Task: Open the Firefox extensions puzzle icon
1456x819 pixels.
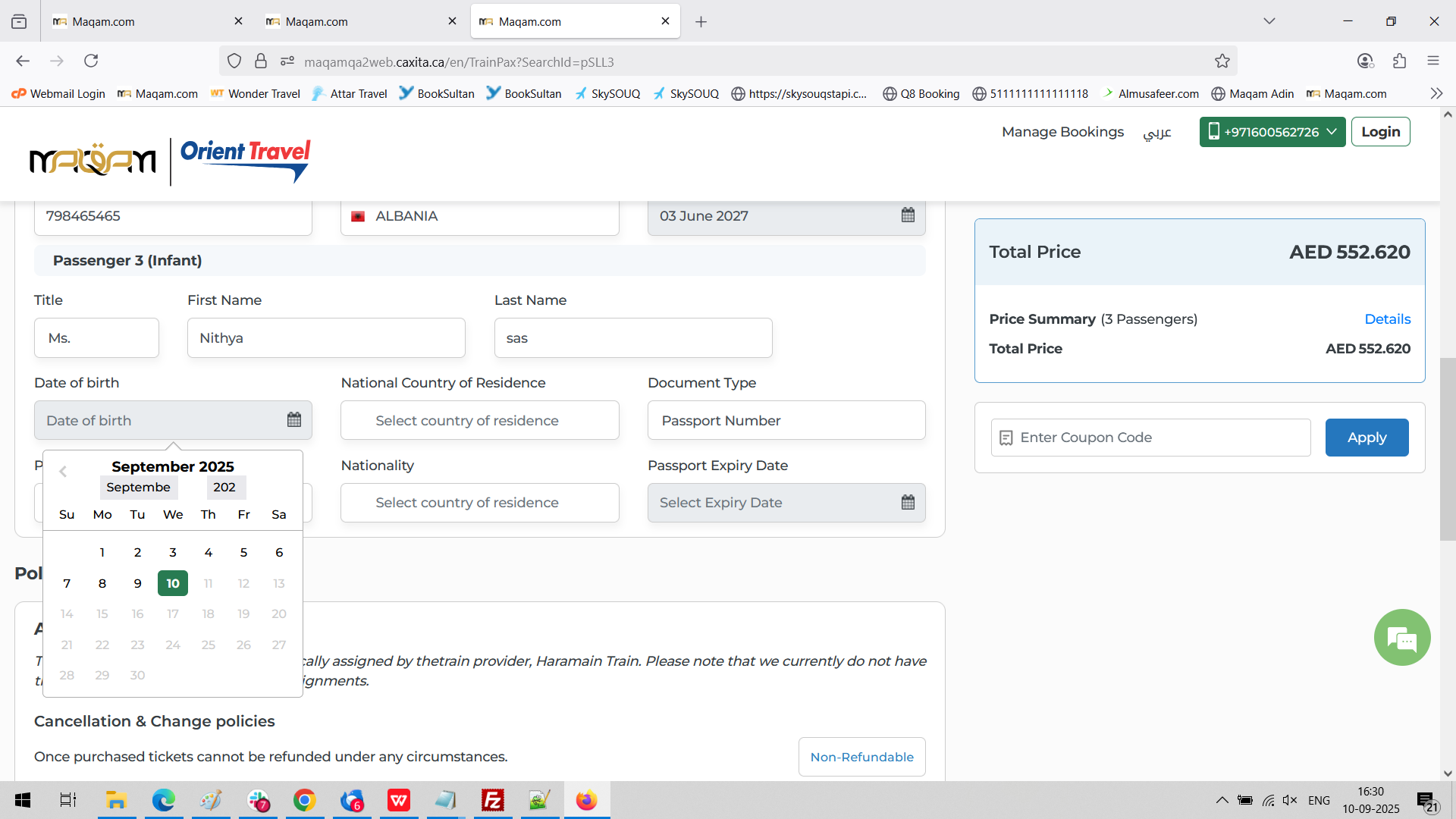Action: [1399, 61]
